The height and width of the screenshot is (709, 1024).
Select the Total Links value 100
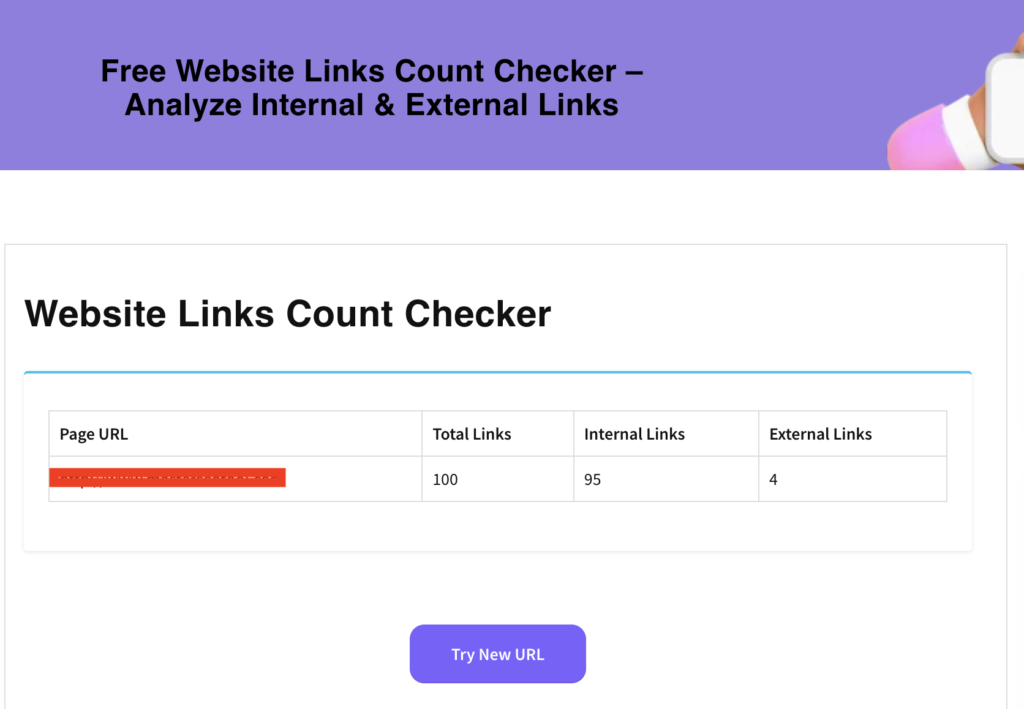(x=445, y=479)
